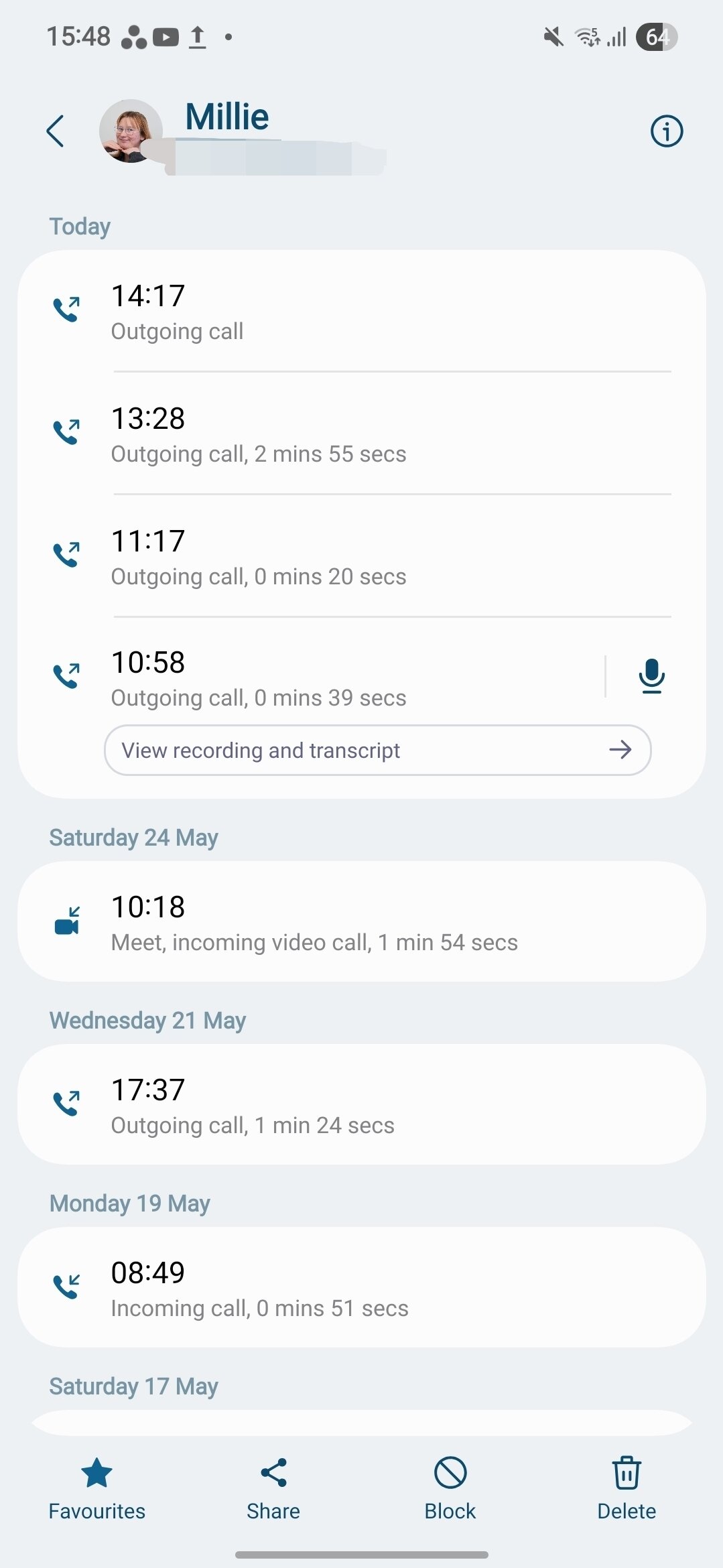The height and width of the screenshot is (1568, 723).
Task: Go back using the back arrow
Action: 56,131
